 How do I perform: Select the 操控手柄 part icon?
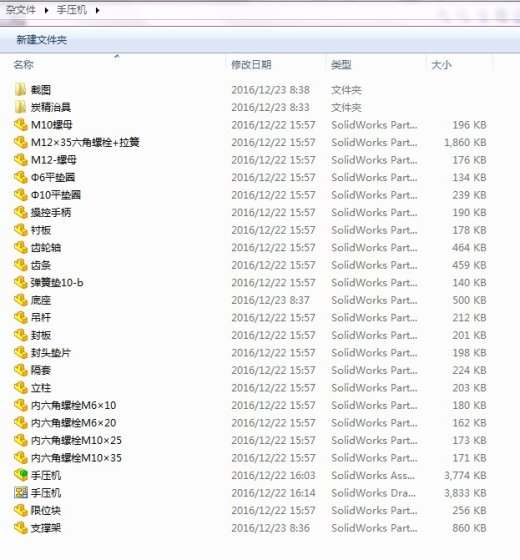click(x=21, y=212)
